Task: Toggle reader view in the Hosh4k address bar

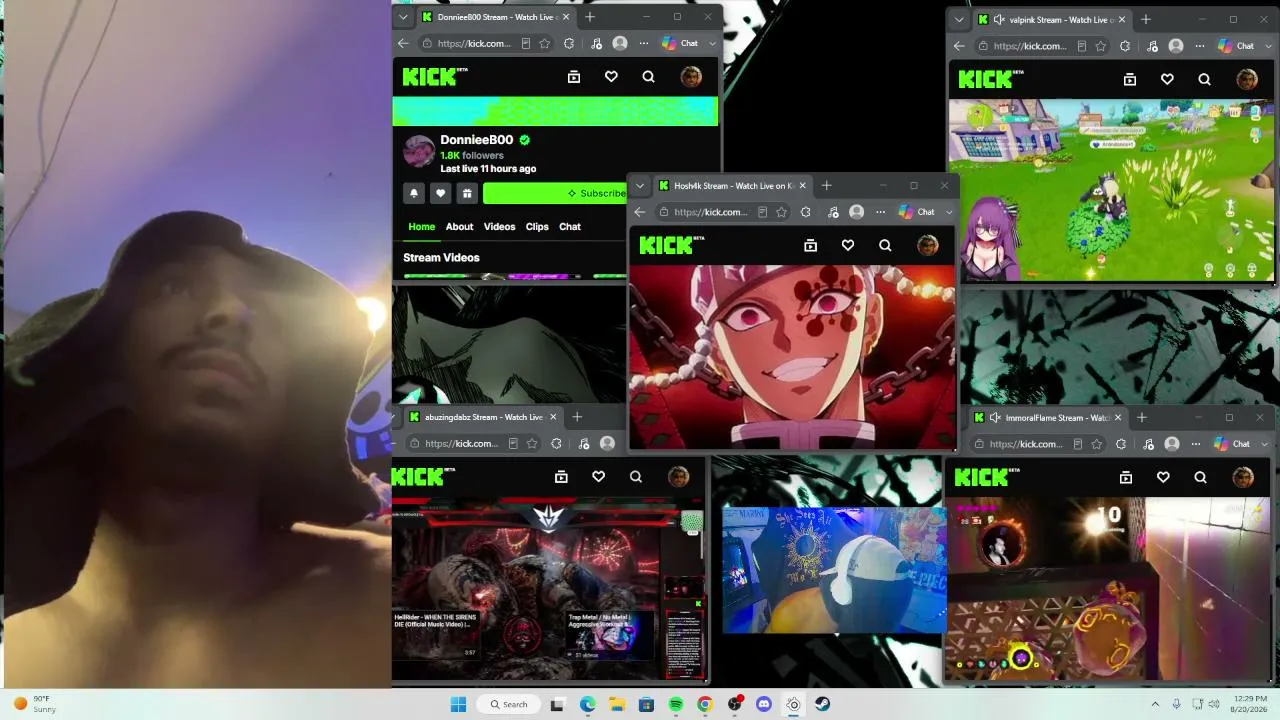Action: point(762,212)
